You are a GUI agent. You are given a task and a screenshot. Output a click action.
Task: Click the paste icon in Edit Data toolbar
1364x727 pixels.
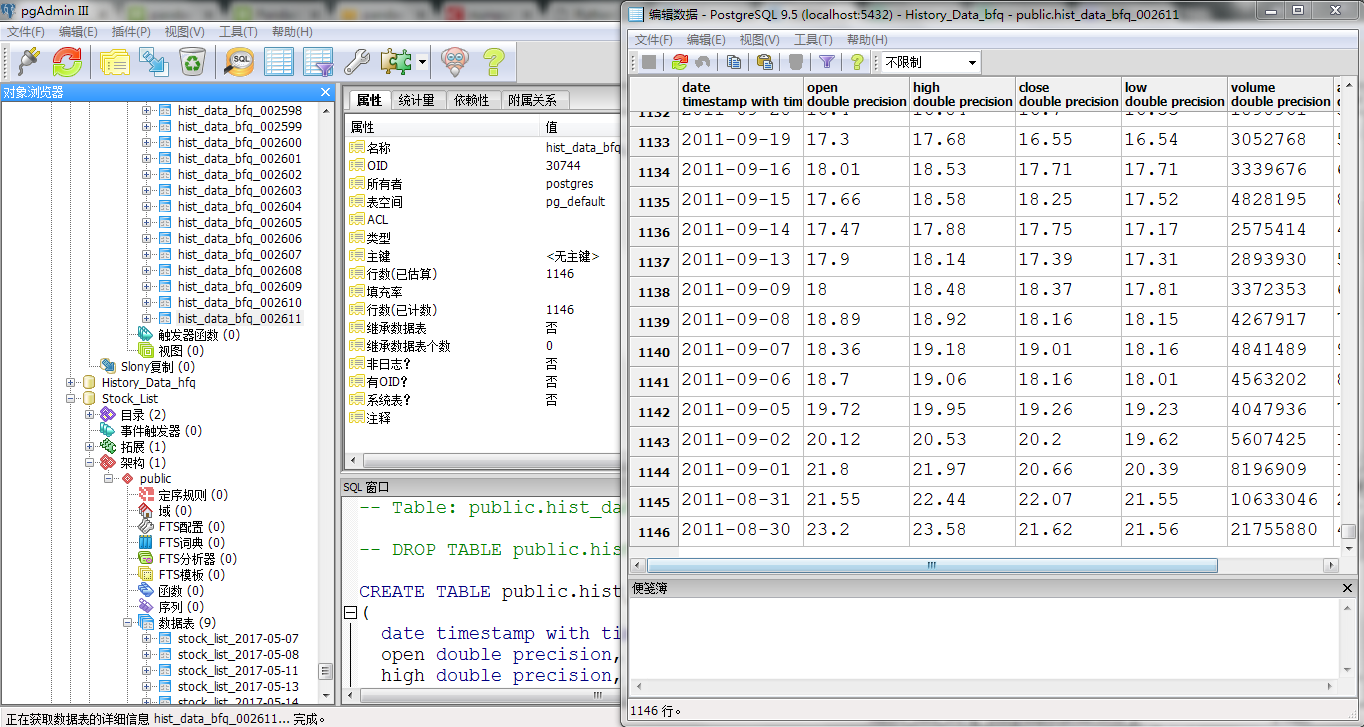pyautogui.click(x=765, y=62)
